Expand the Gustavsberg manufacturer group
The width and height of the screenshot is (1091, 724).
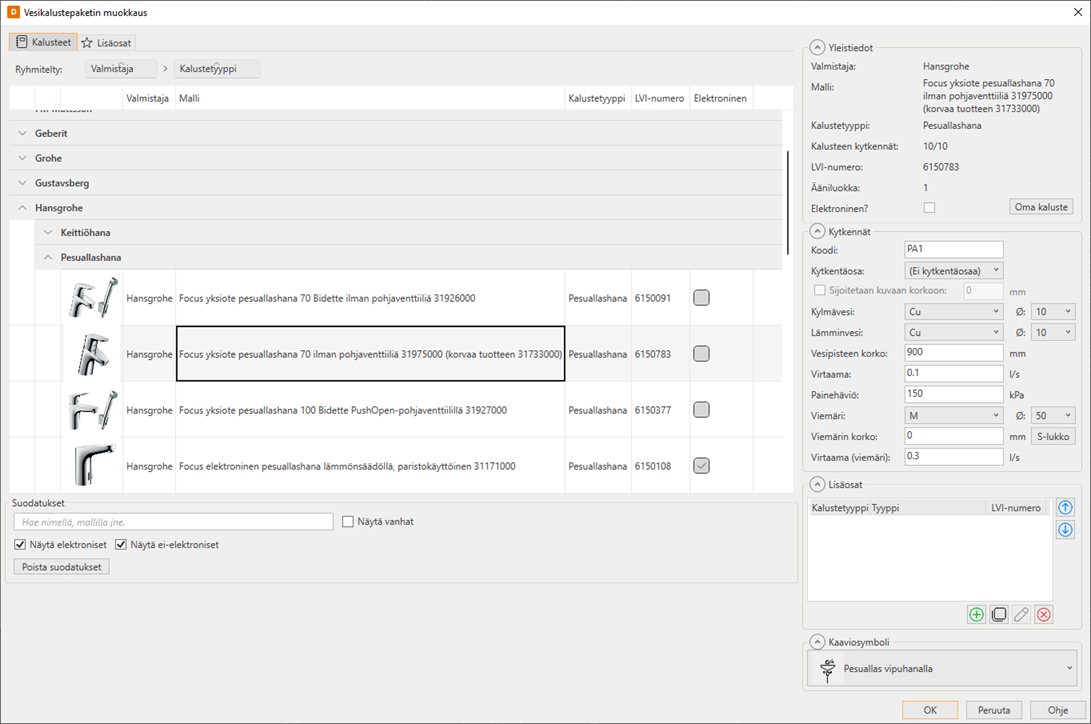(22, 183)
